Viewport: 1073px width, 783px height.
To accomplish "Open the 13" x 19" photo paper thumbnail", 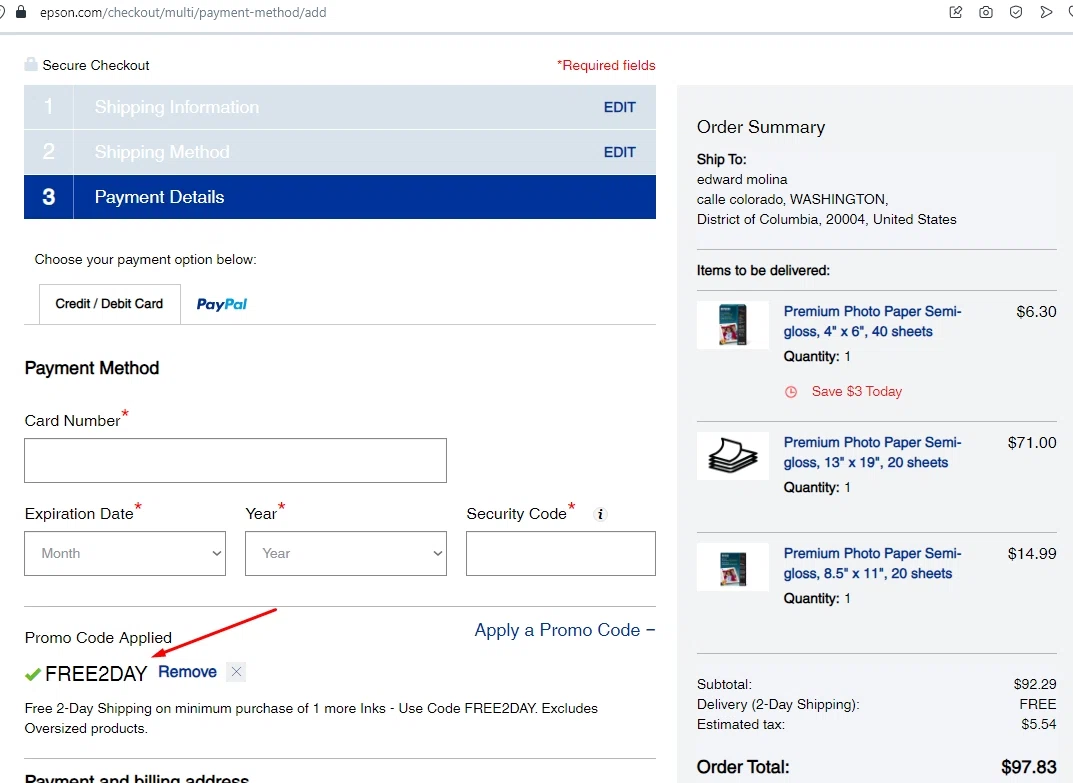I will tap(733, 456).
